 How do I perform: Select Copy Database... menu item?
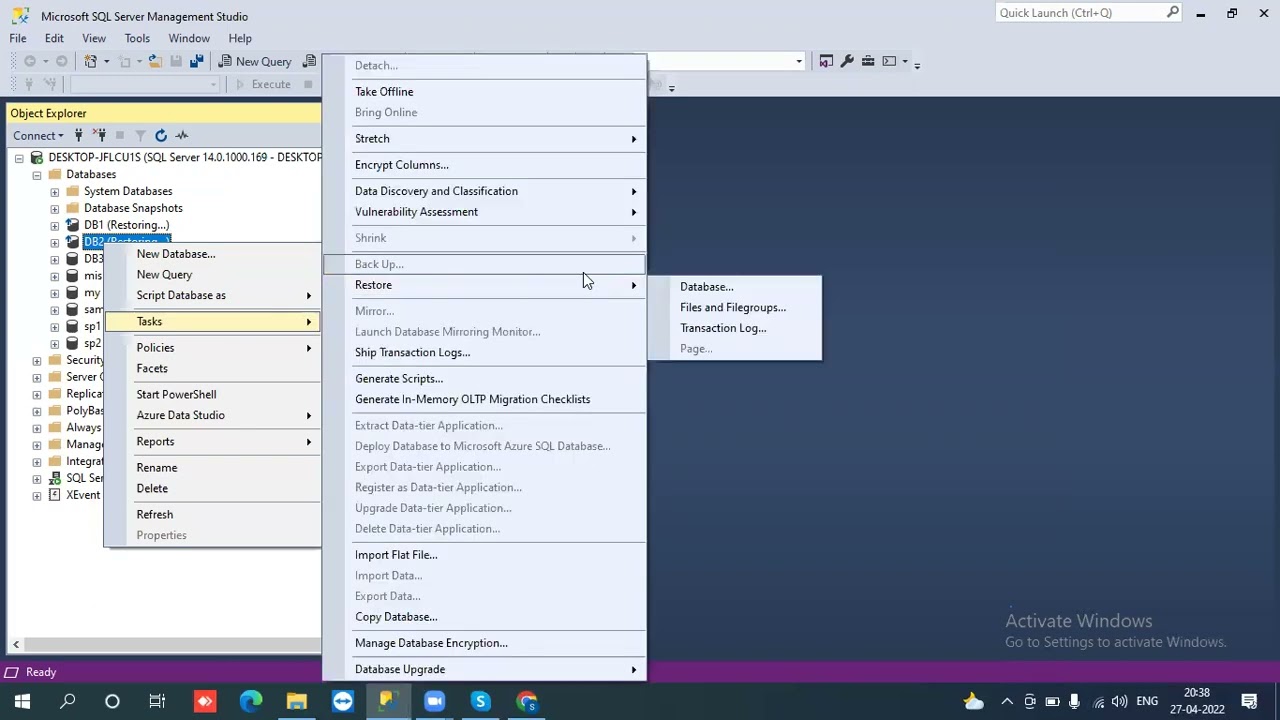[485, 617]
